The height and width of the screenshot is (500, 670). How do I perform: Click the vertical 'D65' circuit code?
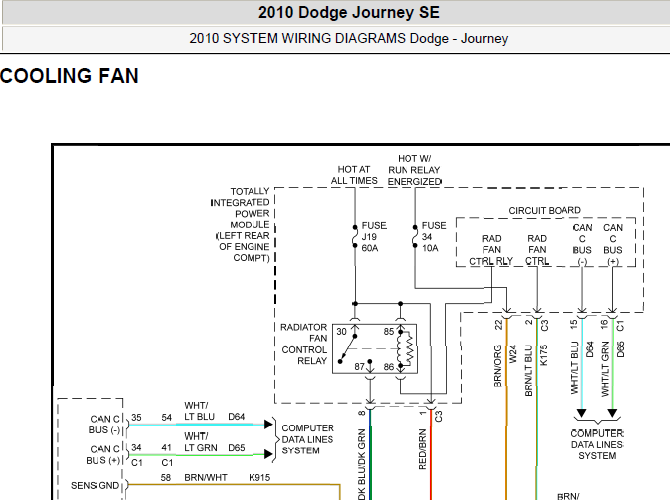click(x=620, y=350)
